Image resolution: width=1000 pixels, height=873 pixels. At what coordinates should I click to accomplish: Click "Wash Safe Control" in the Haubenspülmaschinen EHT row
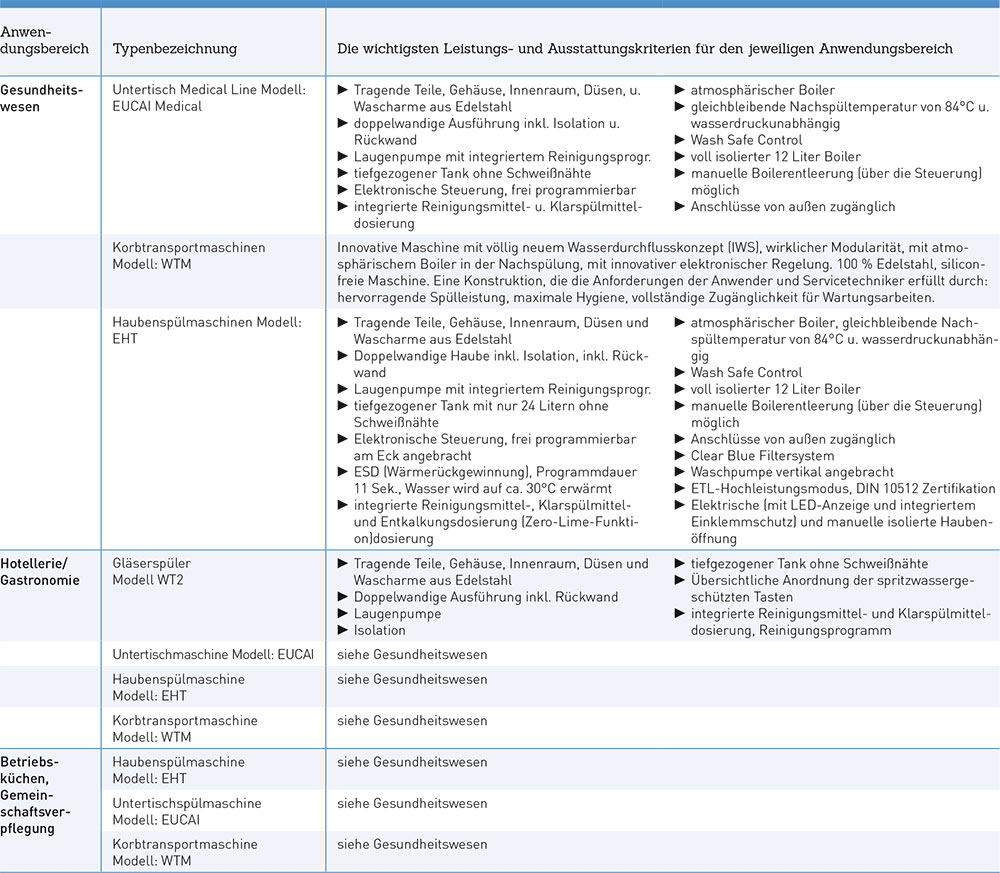(746, 372)
